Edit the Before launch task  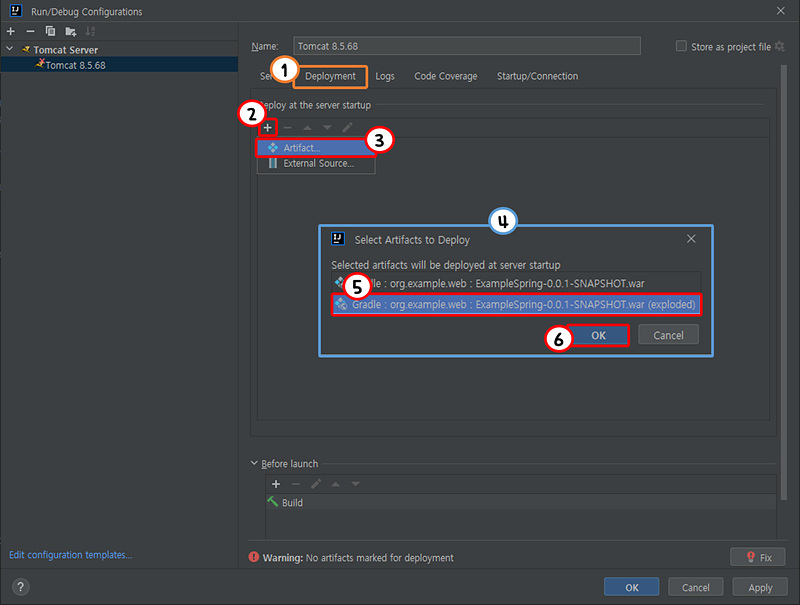click(316, 484)
